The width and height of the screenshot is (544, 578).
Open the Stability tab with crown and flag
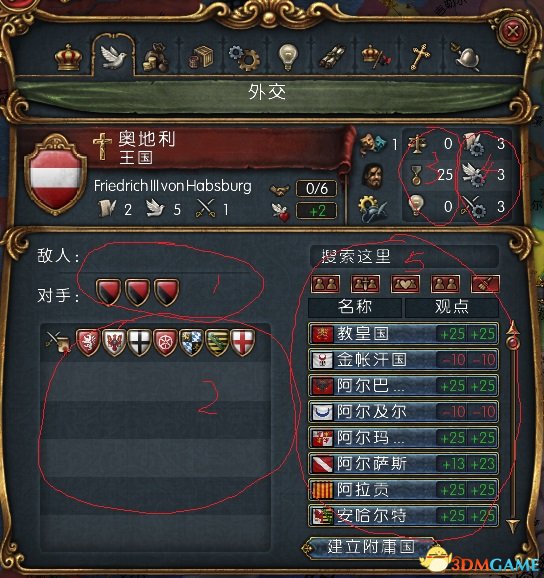[376, 57]
